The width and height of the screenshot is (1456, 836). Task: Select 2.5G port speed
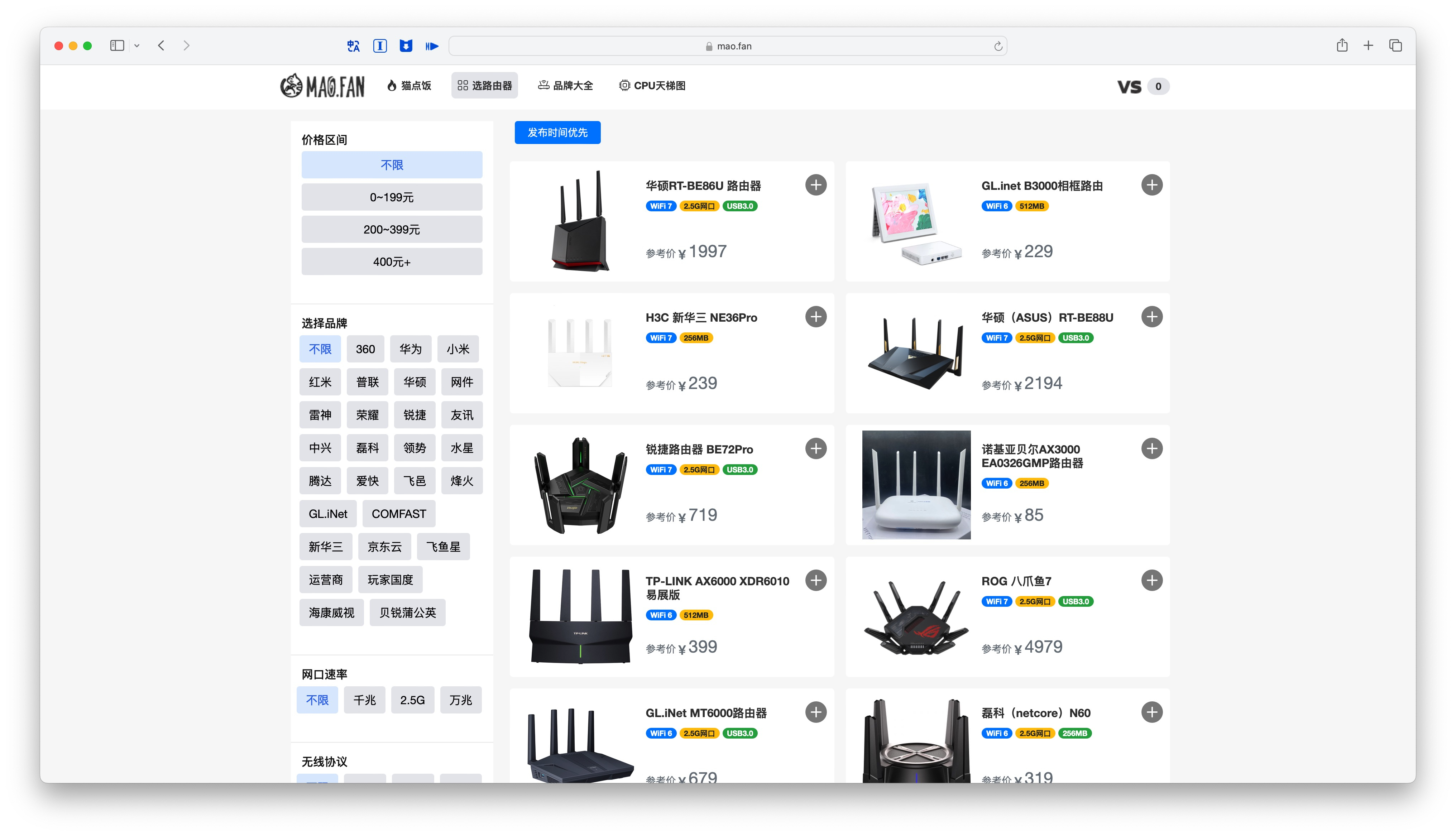click(x=412, y=700)
